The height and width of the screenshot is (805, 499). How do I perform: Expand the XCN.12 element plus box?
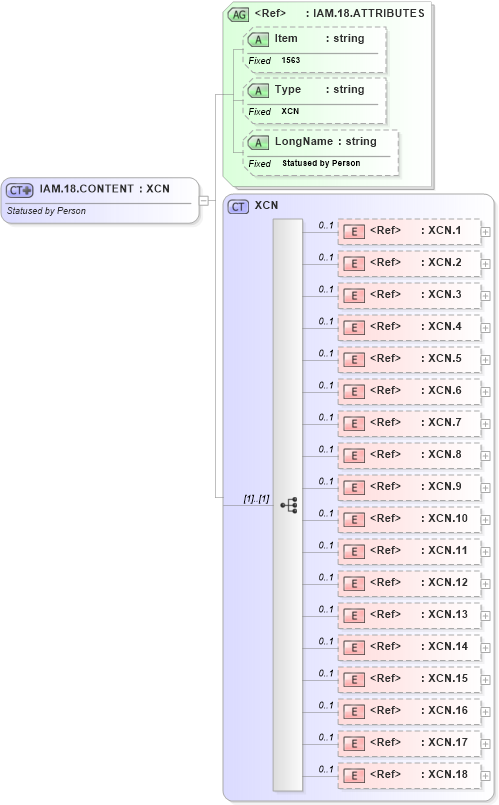(485, 584)
